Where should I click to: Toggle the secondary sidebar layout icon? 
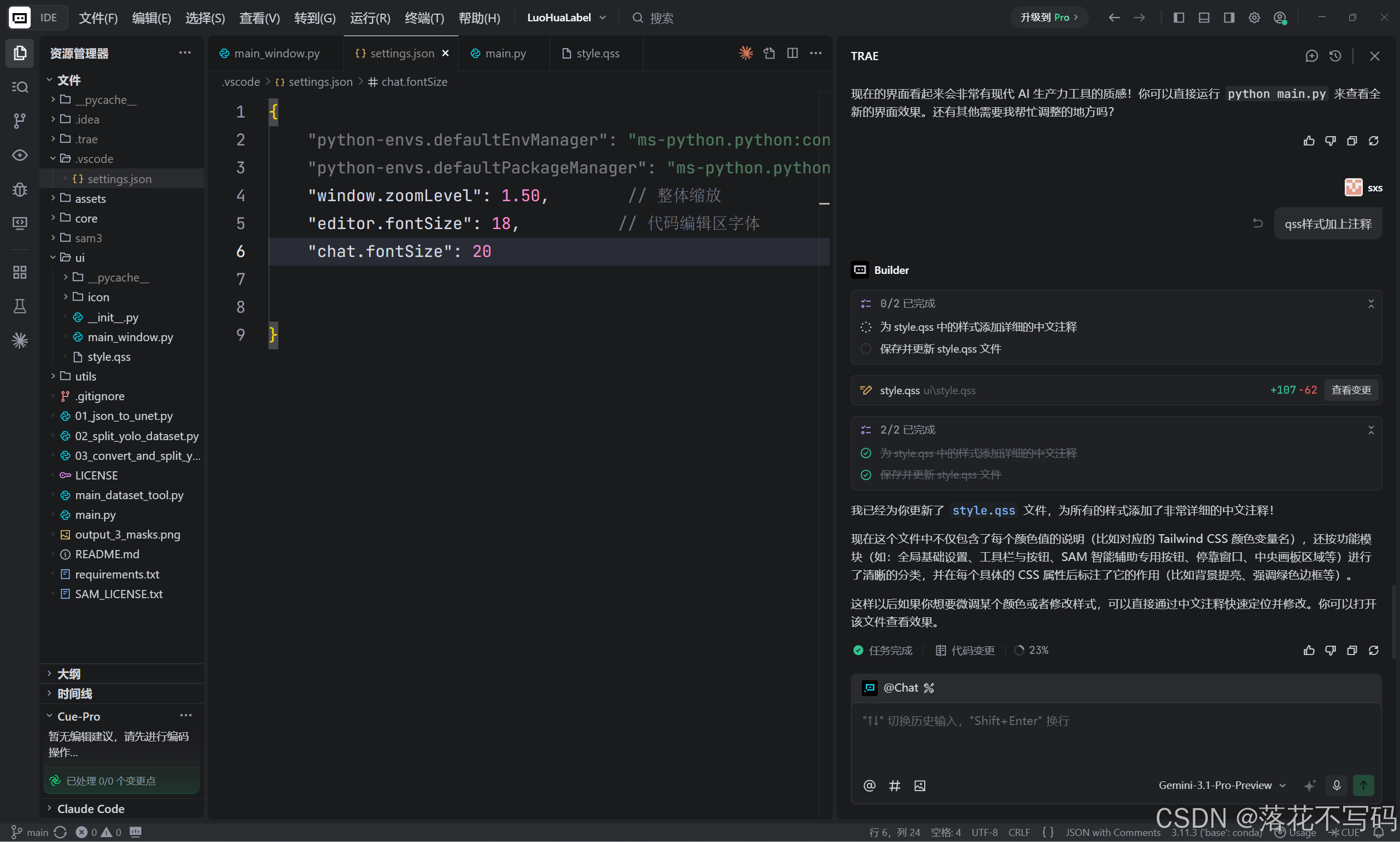(x=1229, y=17)
